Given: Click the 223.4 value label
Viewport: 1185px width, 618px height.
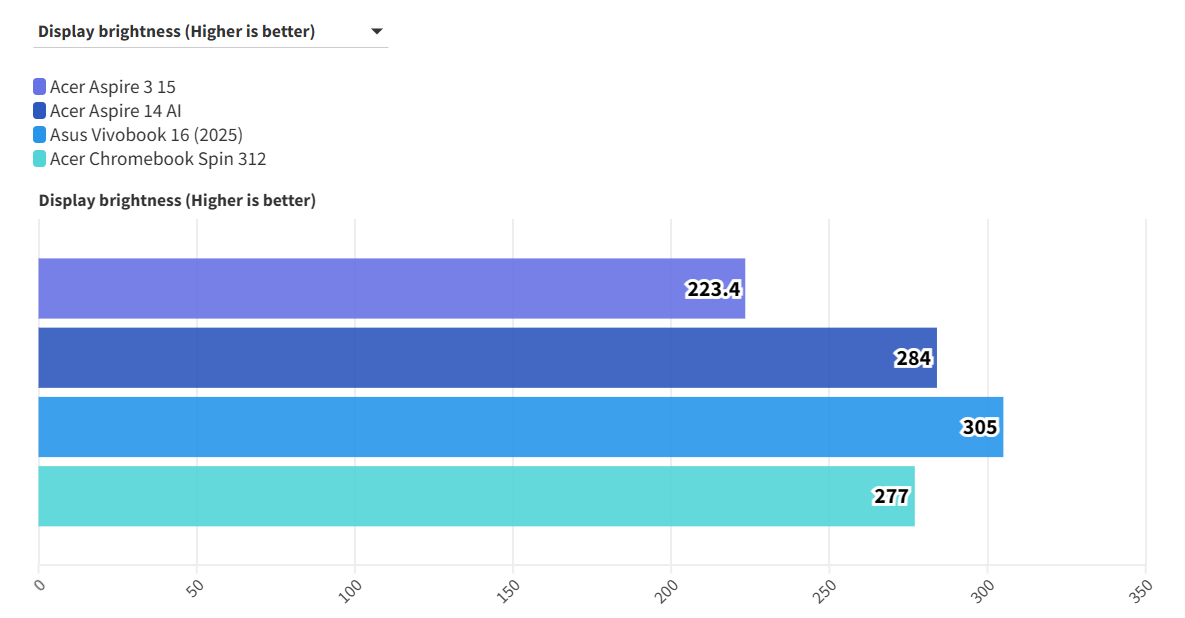Looking at the screenshot, I should coord(713,290).
